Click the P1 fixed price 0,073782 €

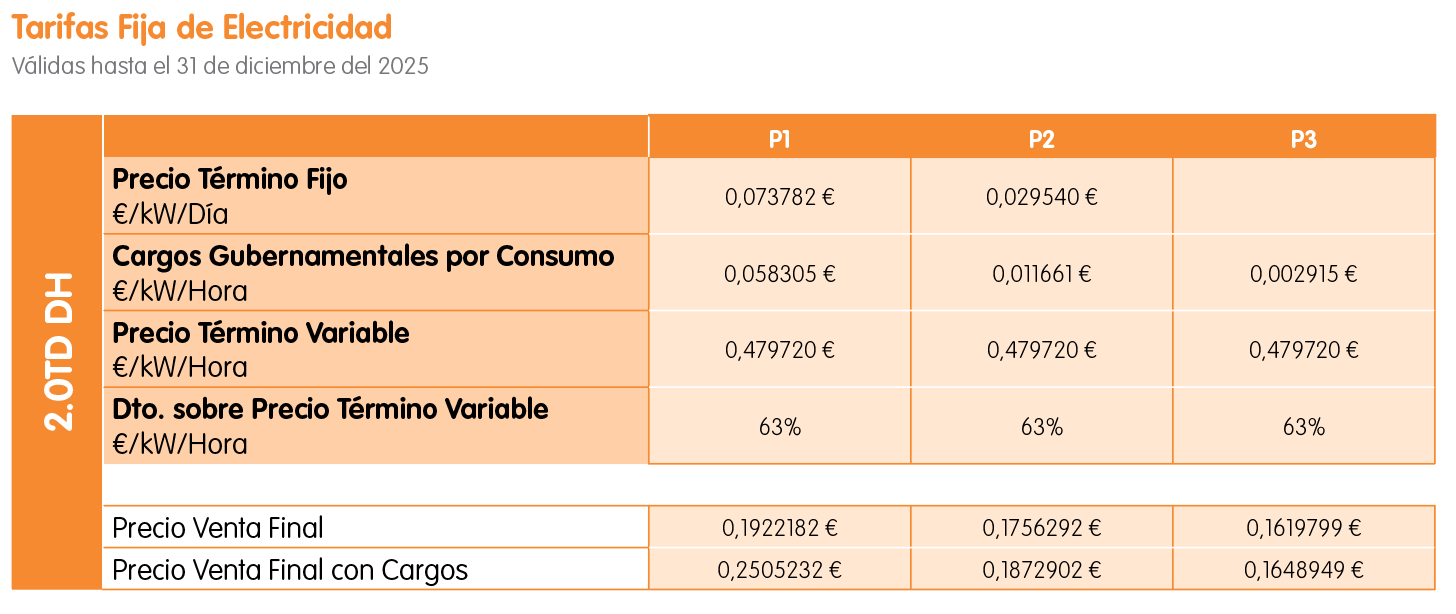780,197
